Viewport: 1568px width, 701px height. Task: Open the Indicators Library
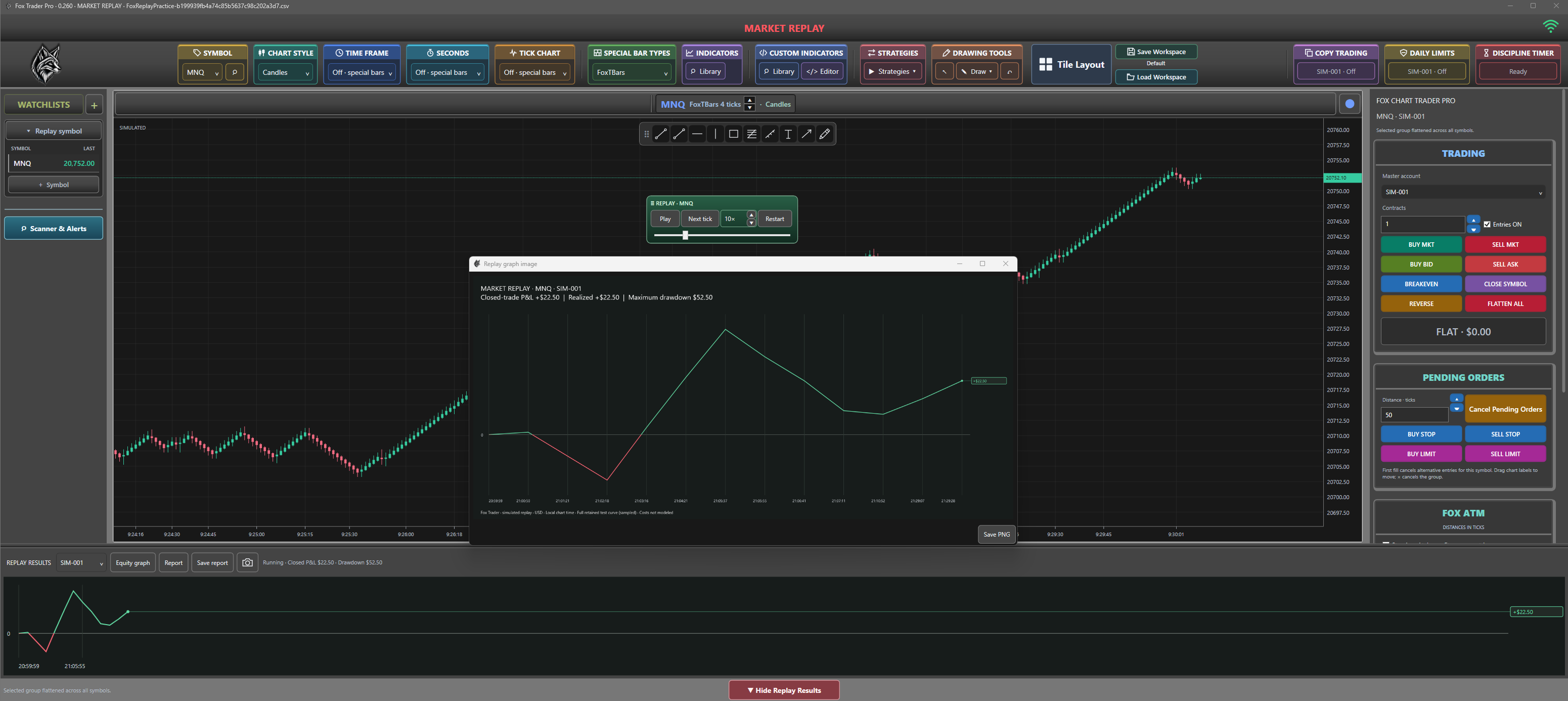(x=705, y=72)
